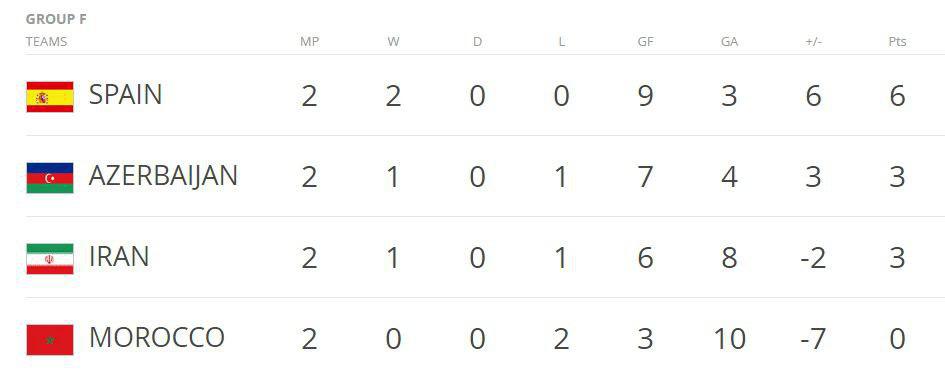The height and width of the screenshot is (371, 945).
Task: Click the TEAMS column header
Action: pos(46,42)
